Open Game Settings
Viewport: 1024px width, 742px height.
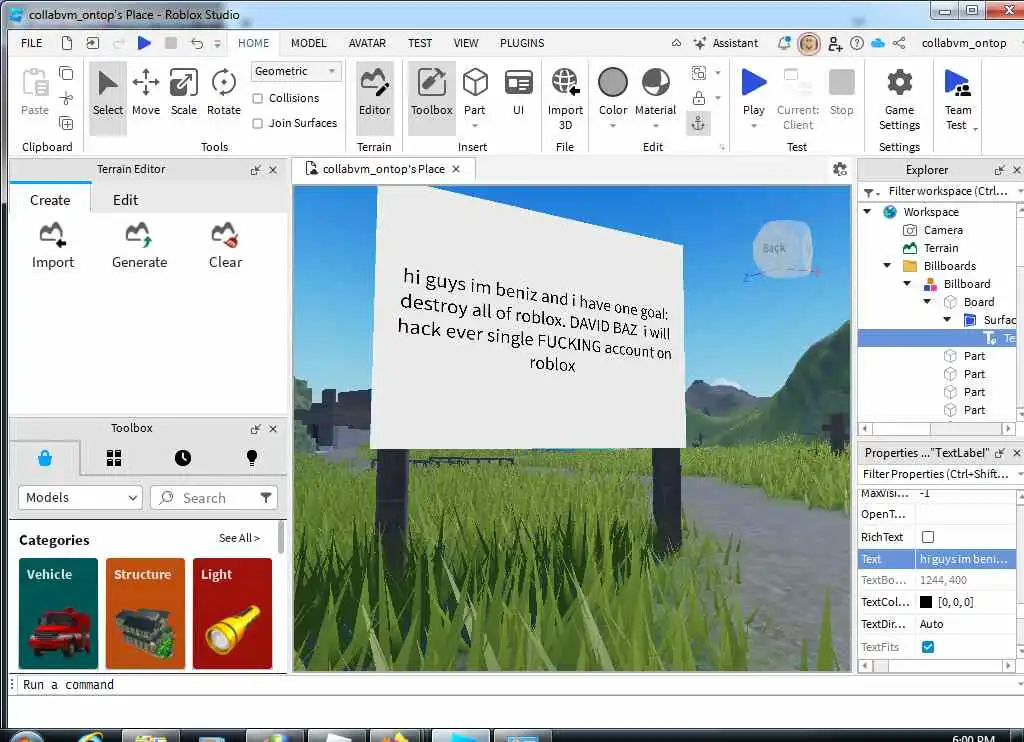click(899, 99)
